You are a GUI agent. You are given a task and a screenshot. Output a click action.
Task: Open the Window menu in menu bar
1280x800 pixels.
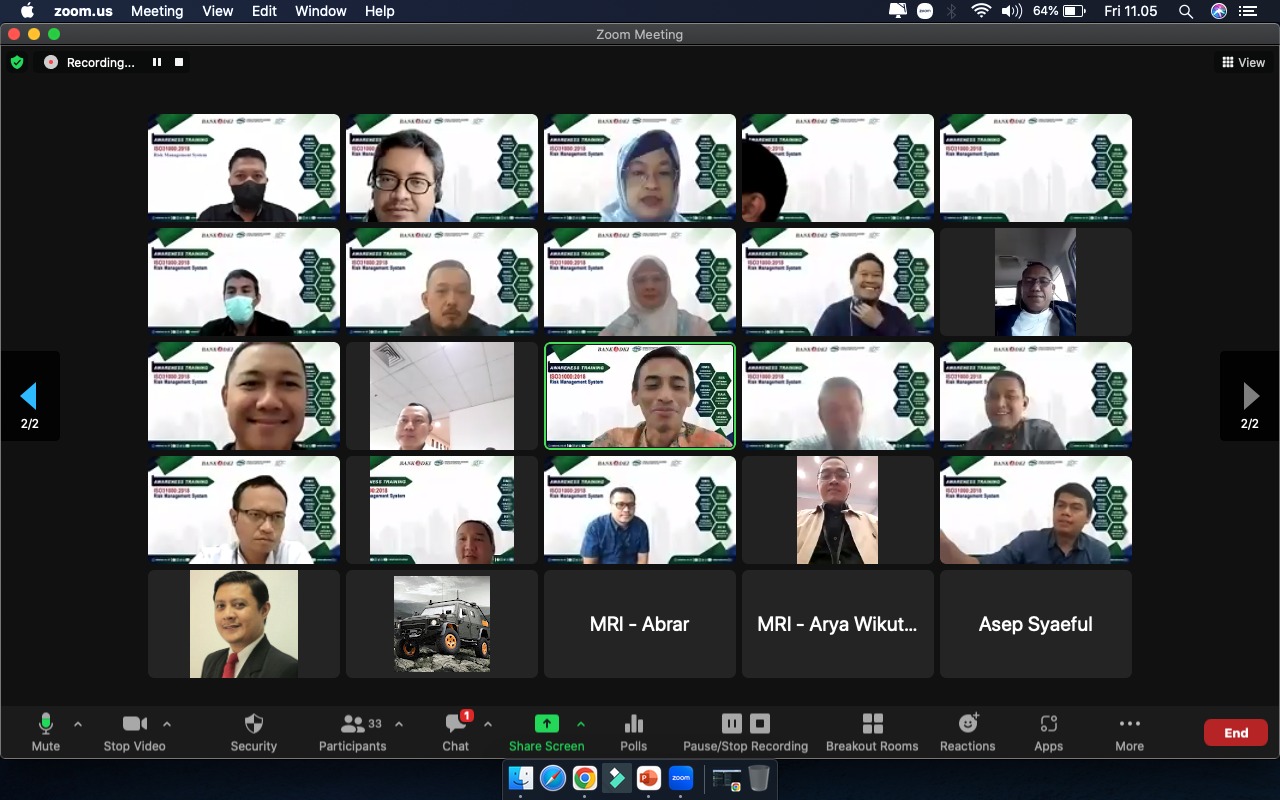321,11
